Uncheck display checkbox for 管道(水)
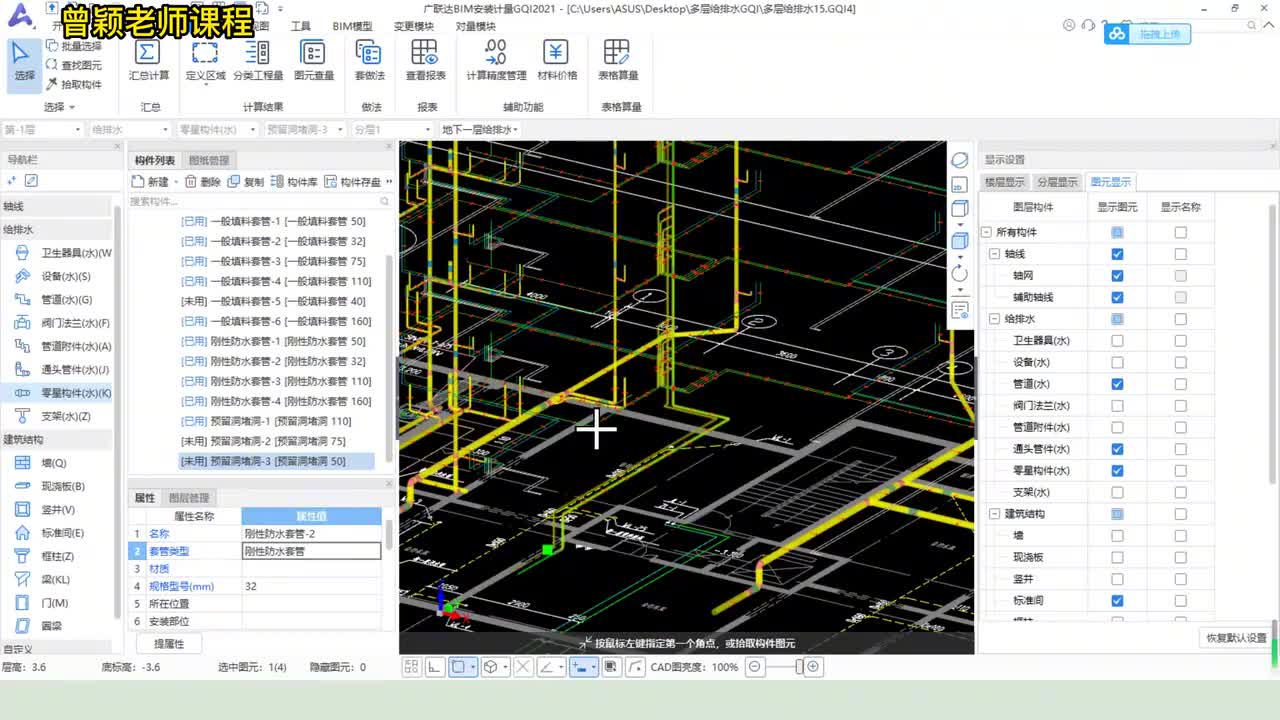 click(x=1117, y=384)
